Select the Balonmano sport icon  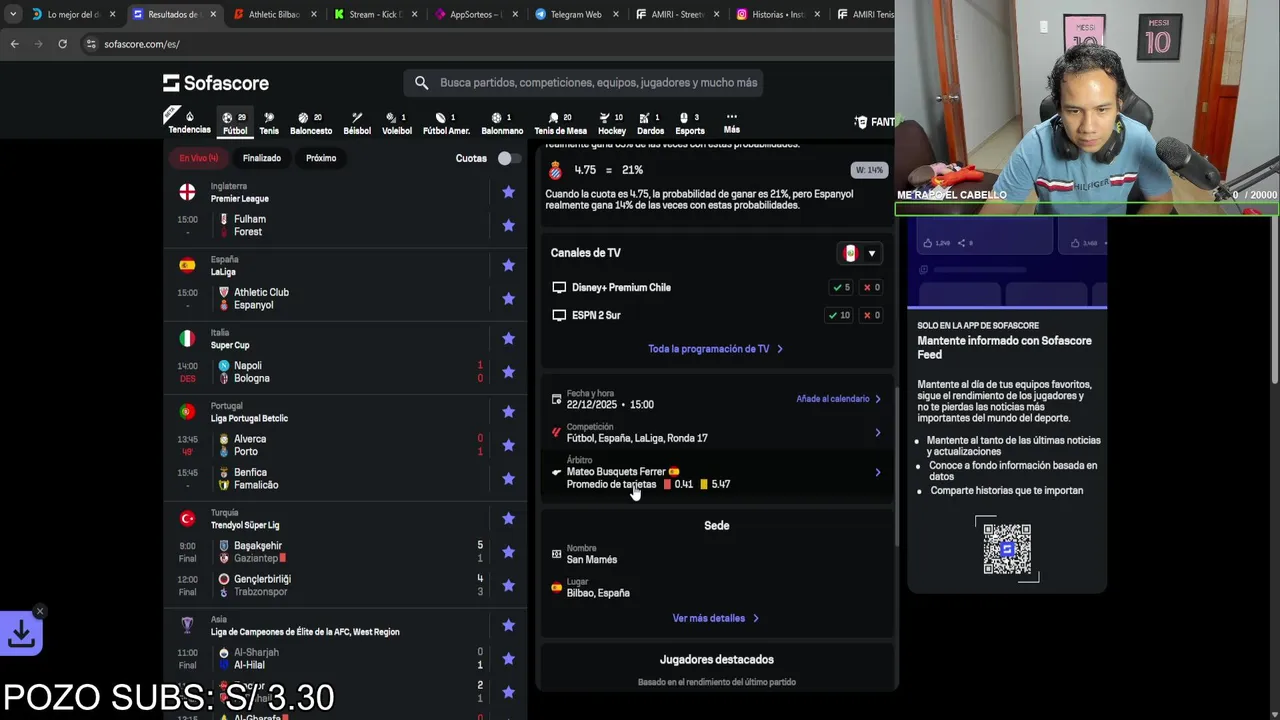click(x=502, y=122)
